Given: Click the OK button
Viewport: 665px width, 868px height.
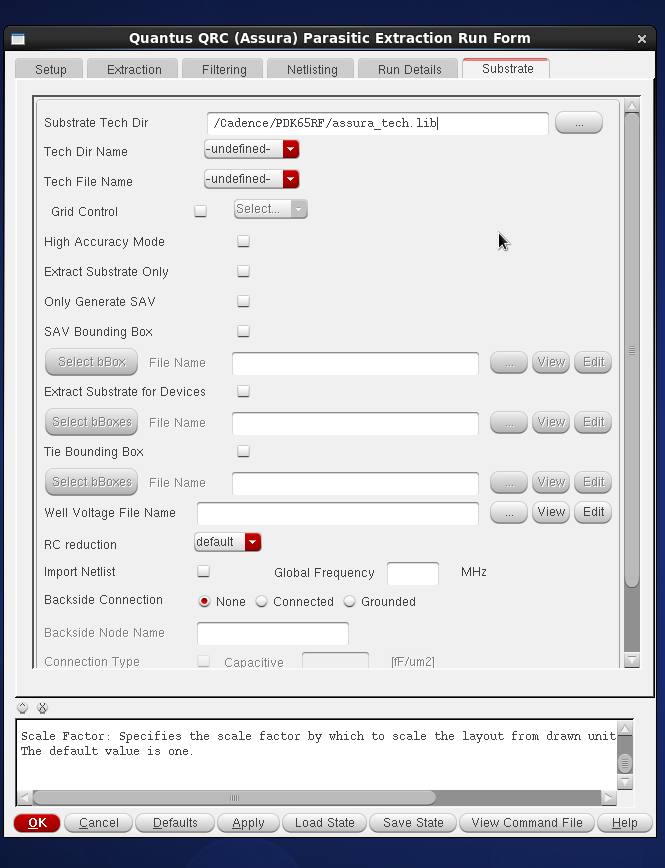Looking at the screenshot, I should pos(37,823).
